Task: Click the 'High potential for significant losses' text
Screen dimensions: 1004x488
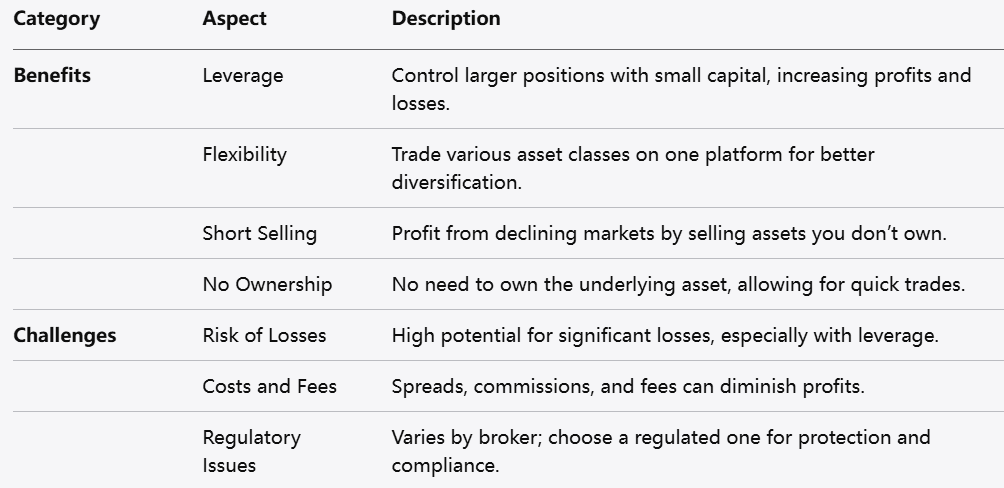Action: 665,335
